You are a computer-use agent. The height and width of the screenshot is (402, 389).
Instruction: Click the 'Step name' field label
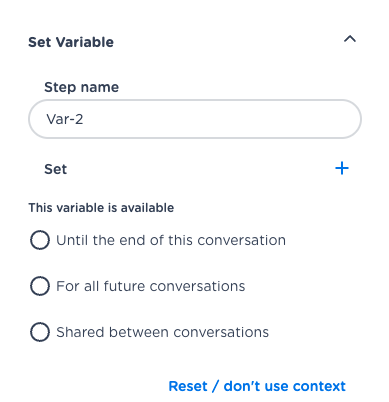[82, 87]
